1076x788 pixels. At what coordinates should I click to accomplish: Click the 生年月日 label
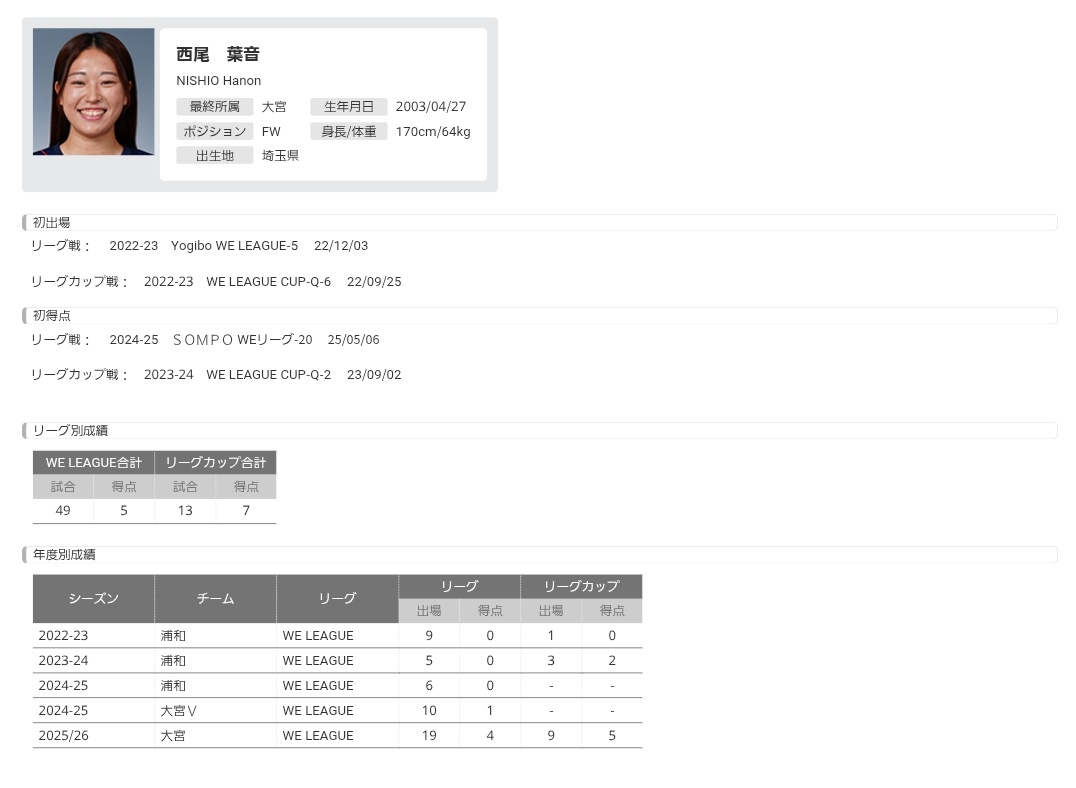pyautogui.click(x=349, y=106)
